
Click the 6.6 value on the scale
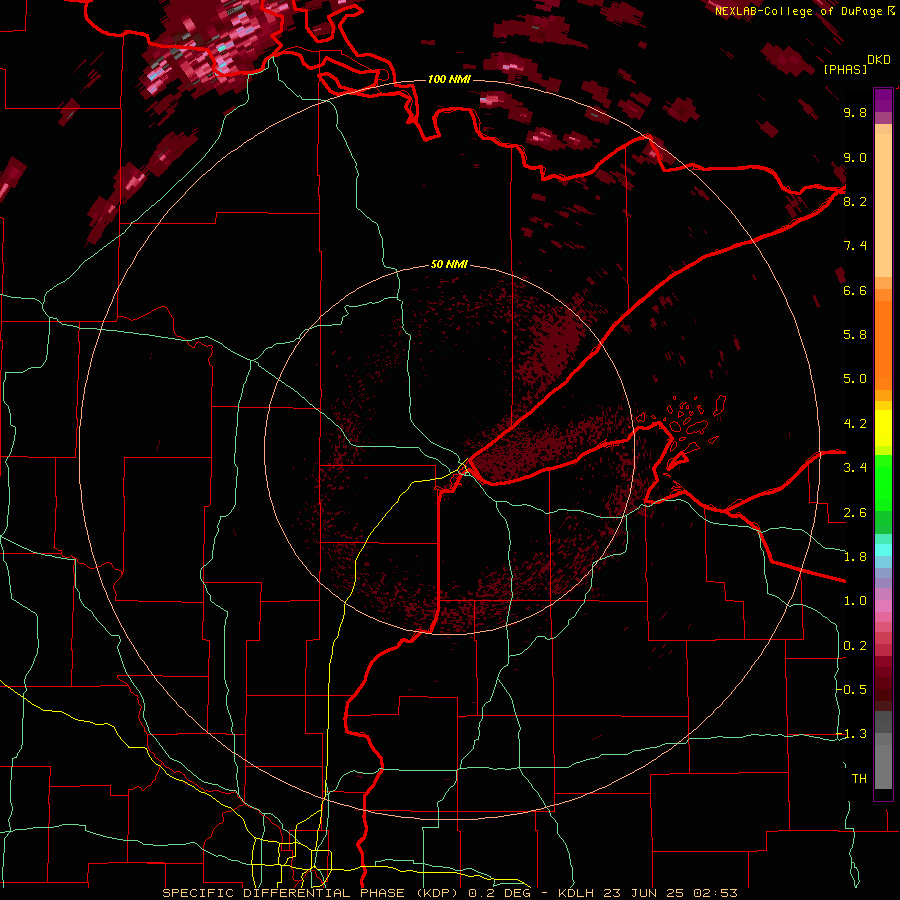(x=855, y=290)
